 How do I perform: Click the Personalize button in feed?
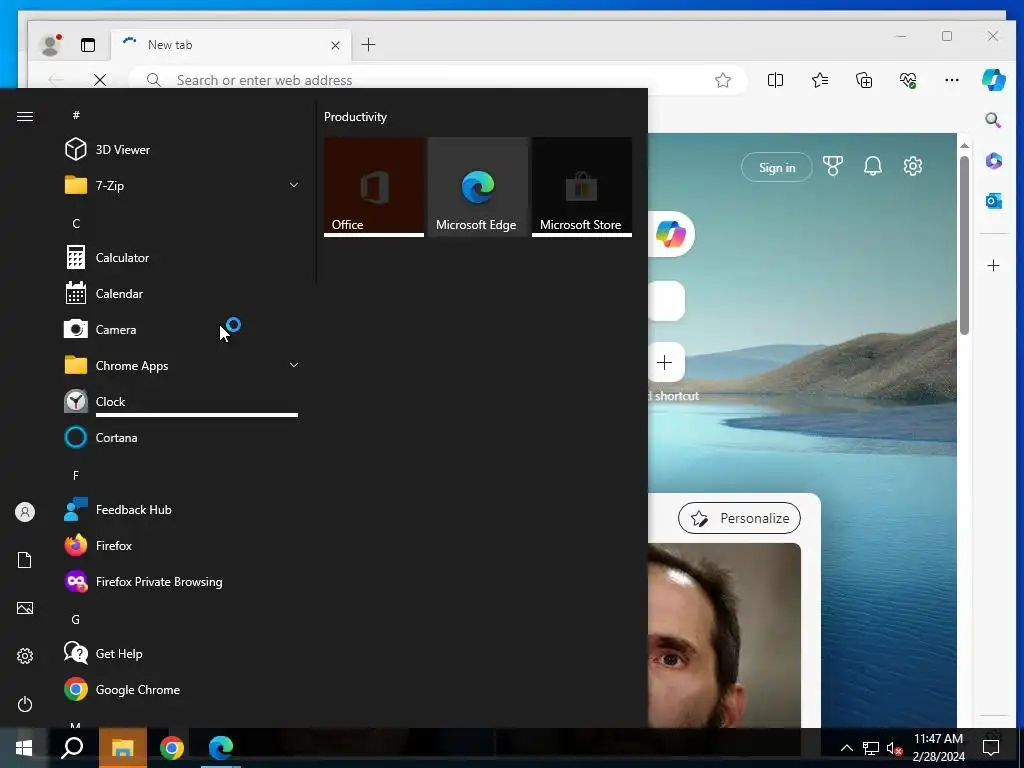coord(739,518)
